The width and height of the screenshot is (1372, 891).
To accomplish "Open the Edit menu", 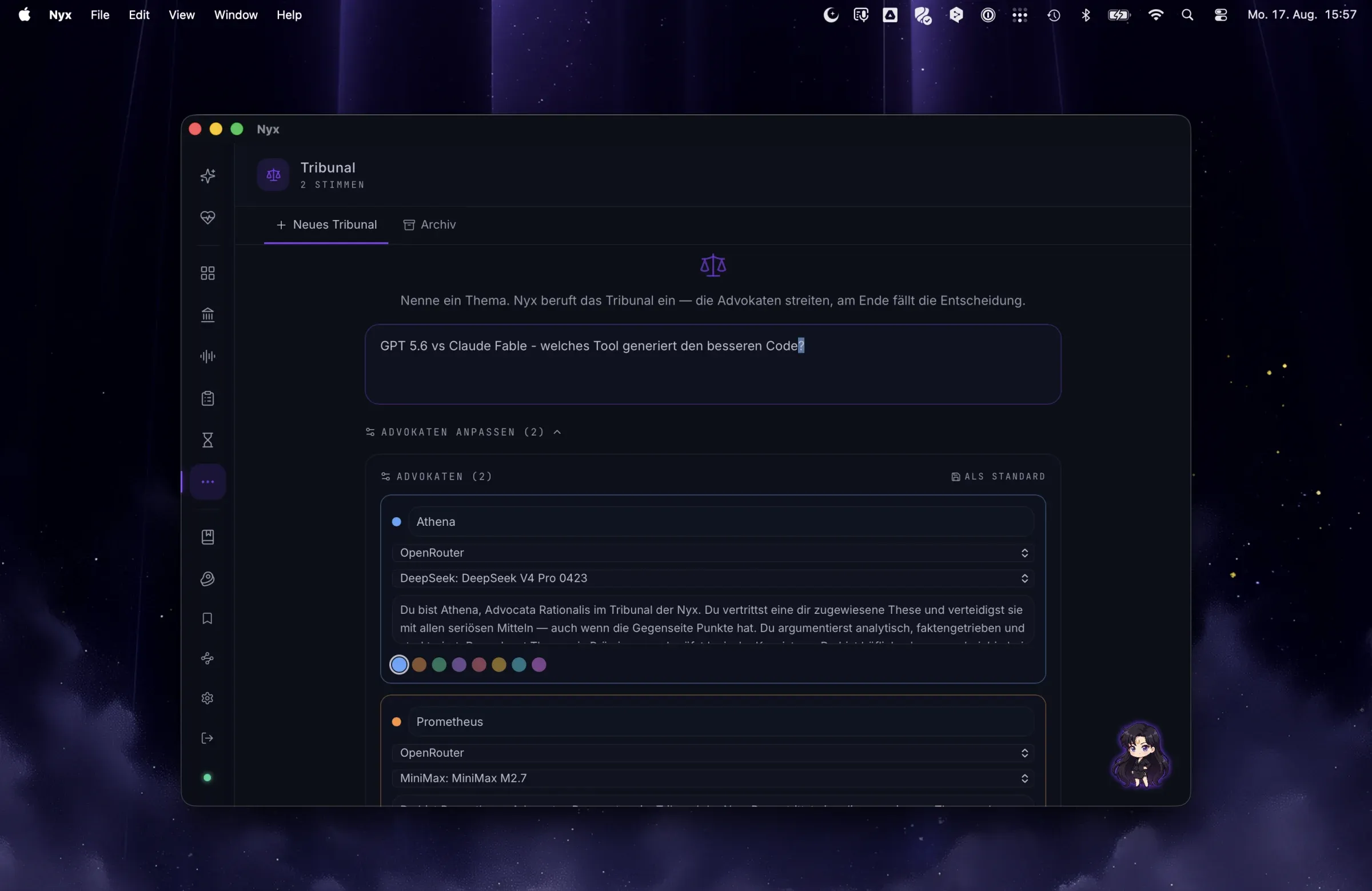I will click(x=139, y=15).
